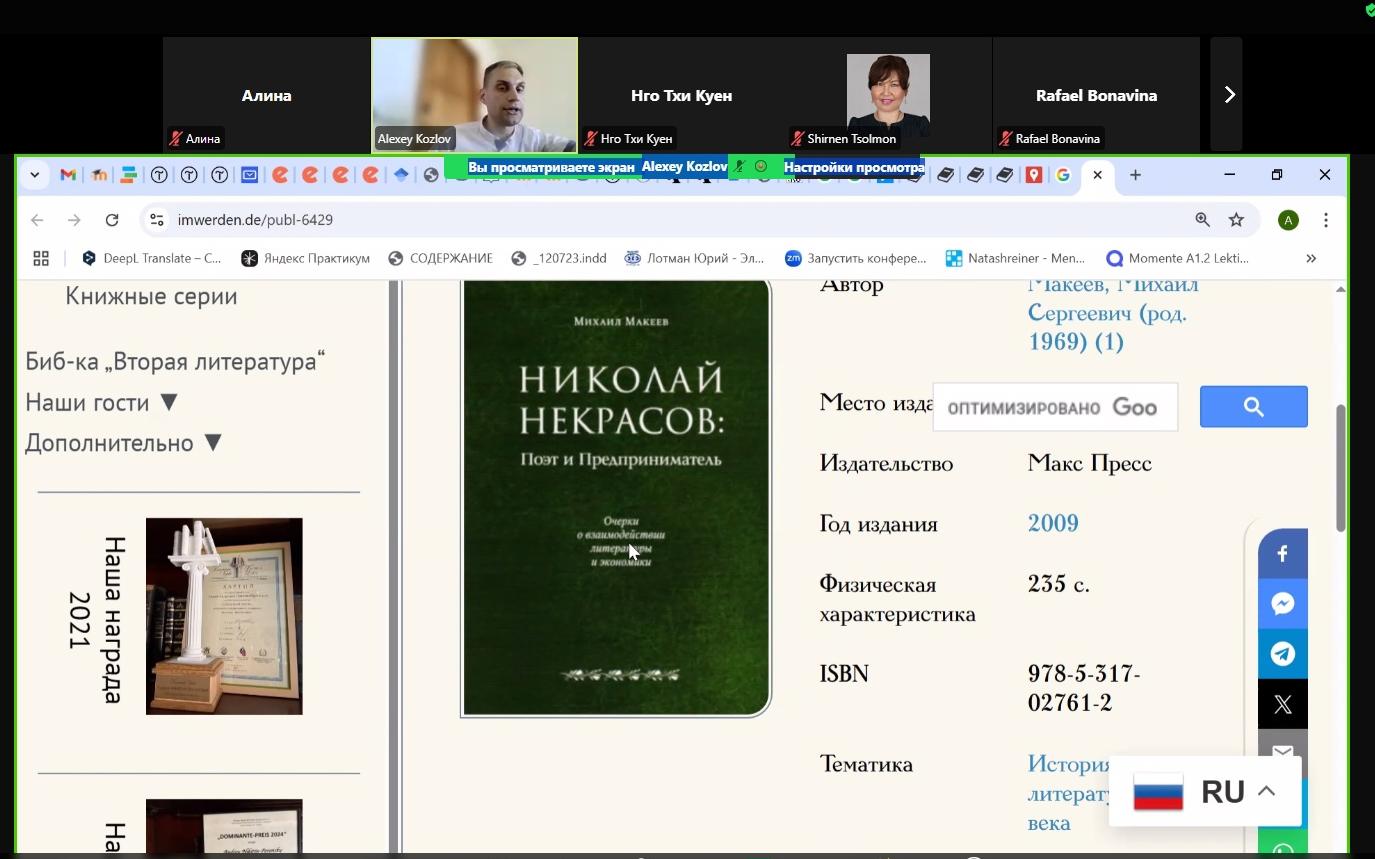The height and width of the screenshot is (859, 1375).
Task: Expand the Наши гости menu
Action: [x=101, y=402]
